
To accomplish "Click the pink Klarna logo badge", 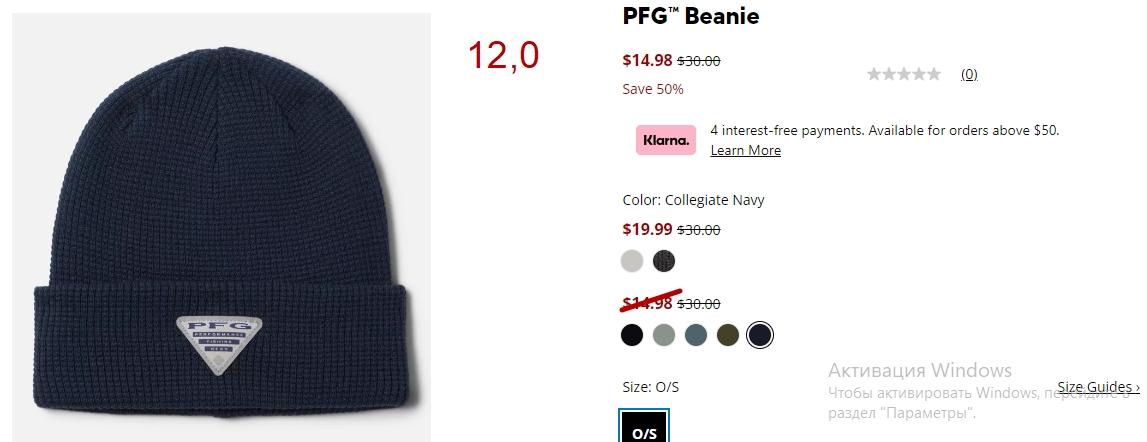I will point(666,140).
